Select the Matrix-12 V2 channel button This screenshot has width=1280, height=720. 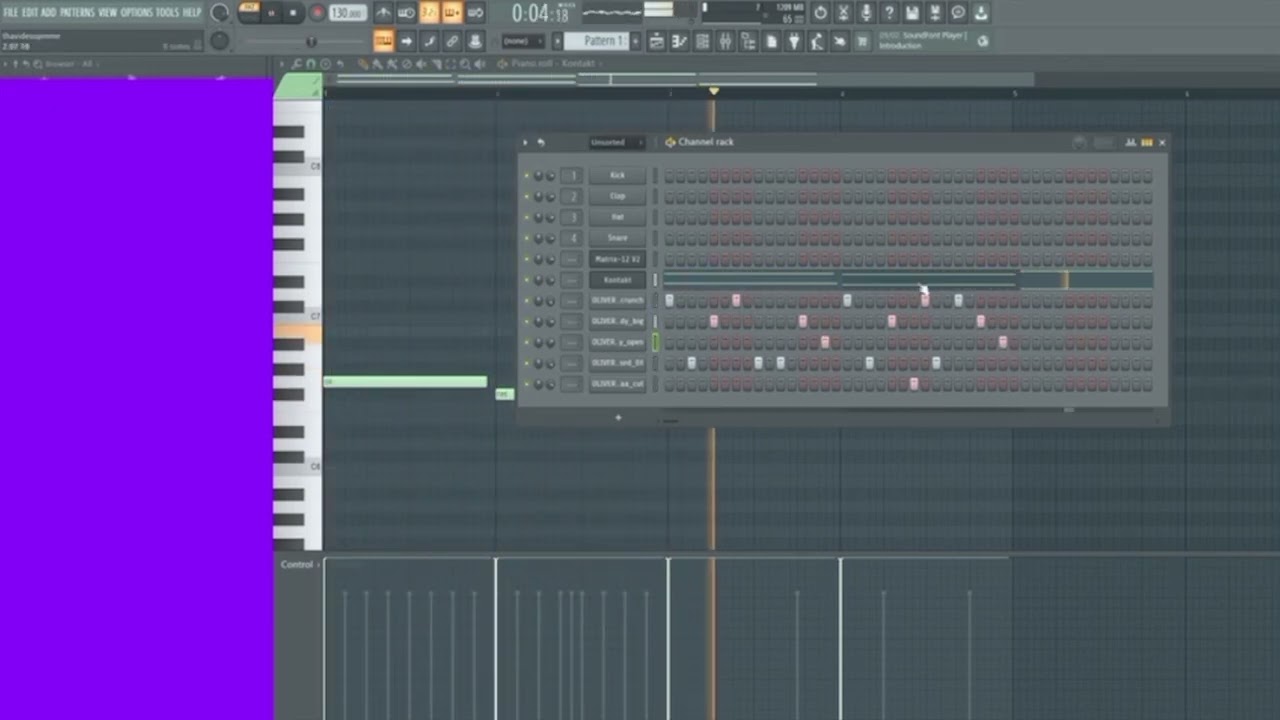[x=617, y=259]
